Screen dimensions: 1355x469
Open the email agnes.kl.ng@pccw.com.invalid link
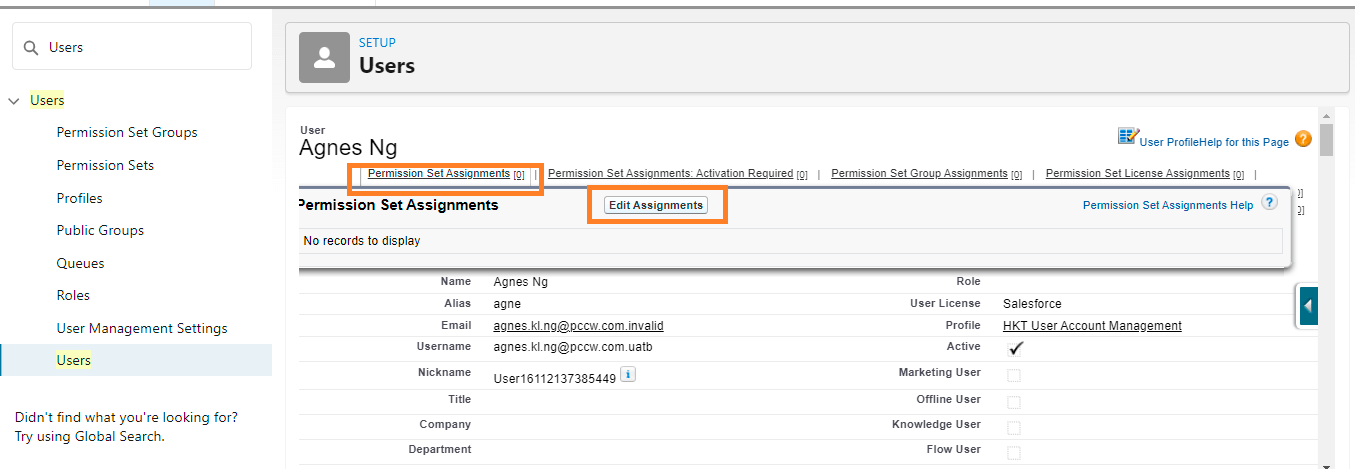tap(579, 326)
